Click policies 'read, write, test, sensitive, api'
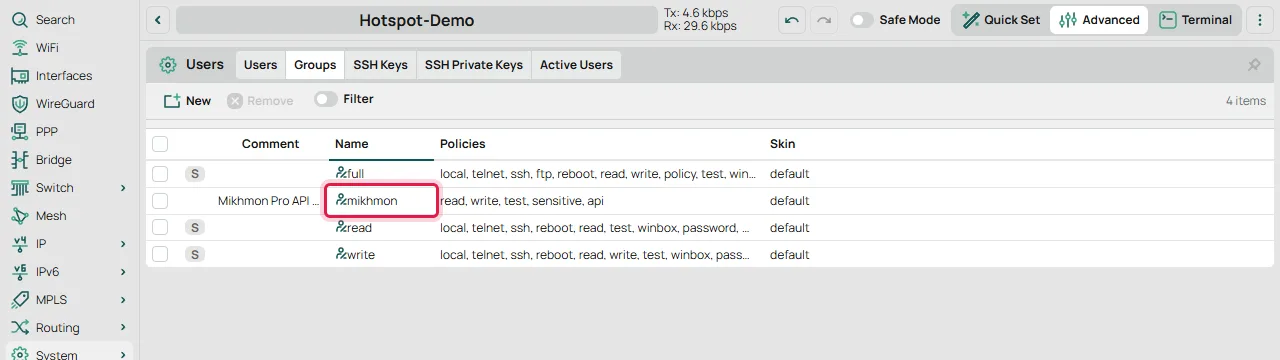 [x=522, y=201]
